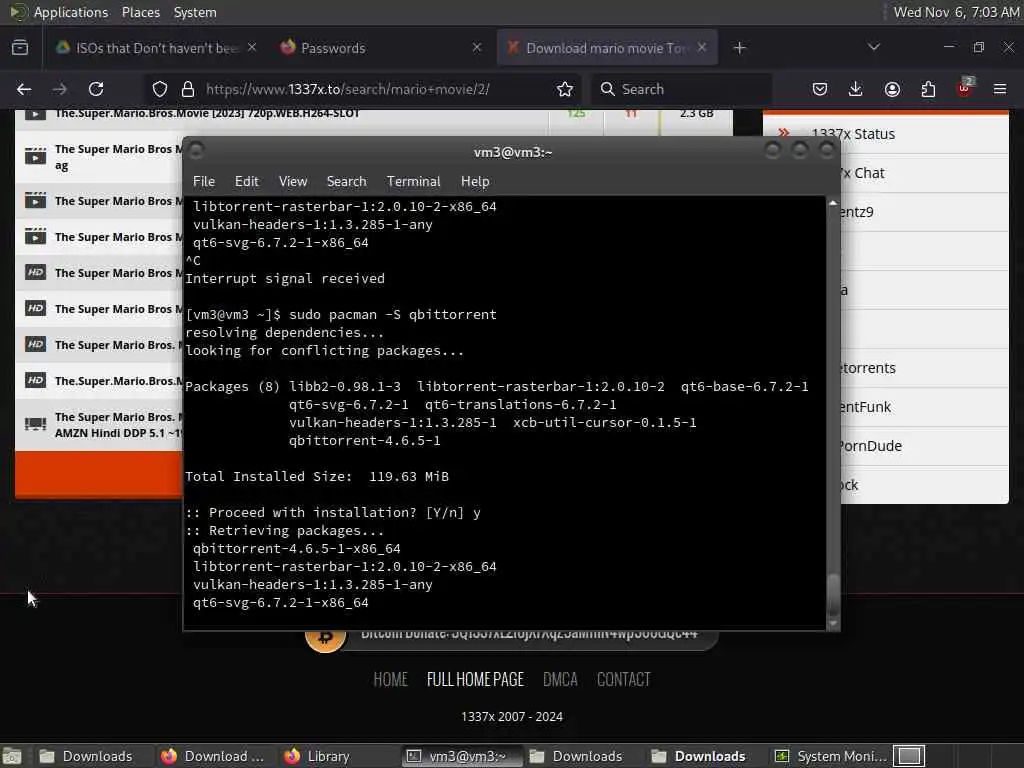Click the red arrows icon beside 1337x Status
Screen dimensions: 1024x768
click(x=784, y=133)
